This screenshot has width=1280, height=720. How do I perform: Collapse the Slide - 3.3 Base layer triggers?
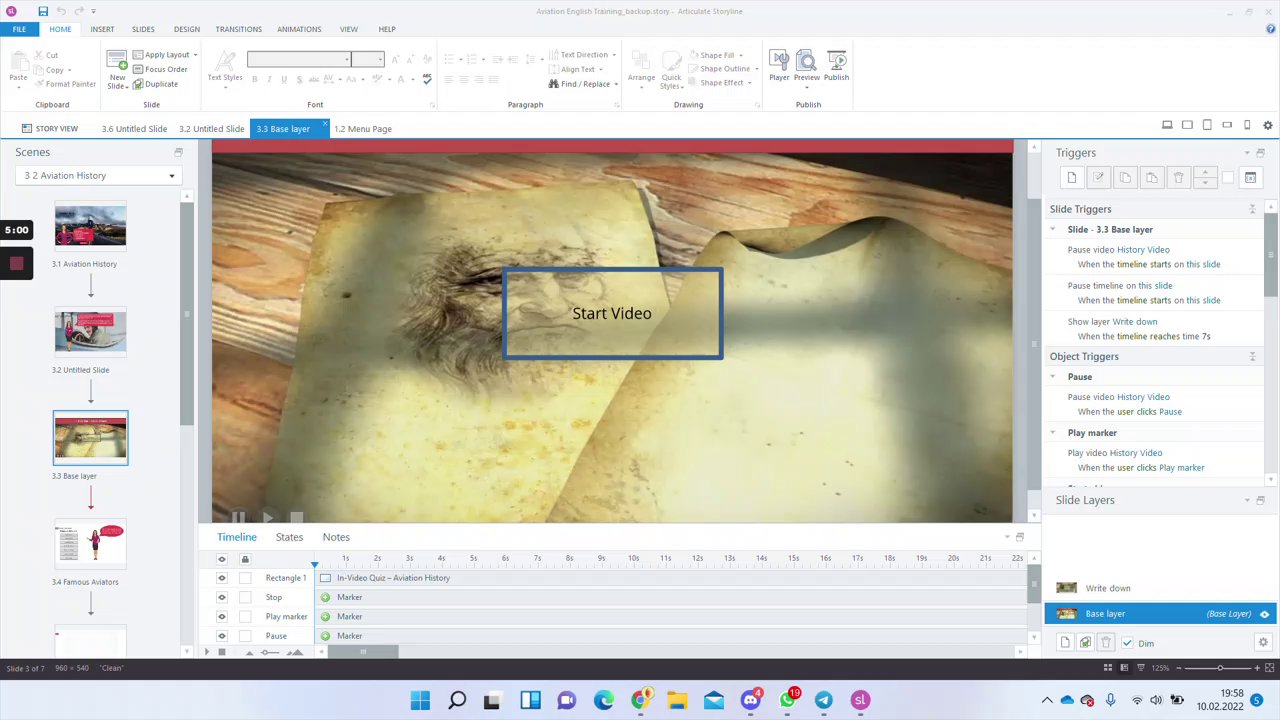[1052, 230]
